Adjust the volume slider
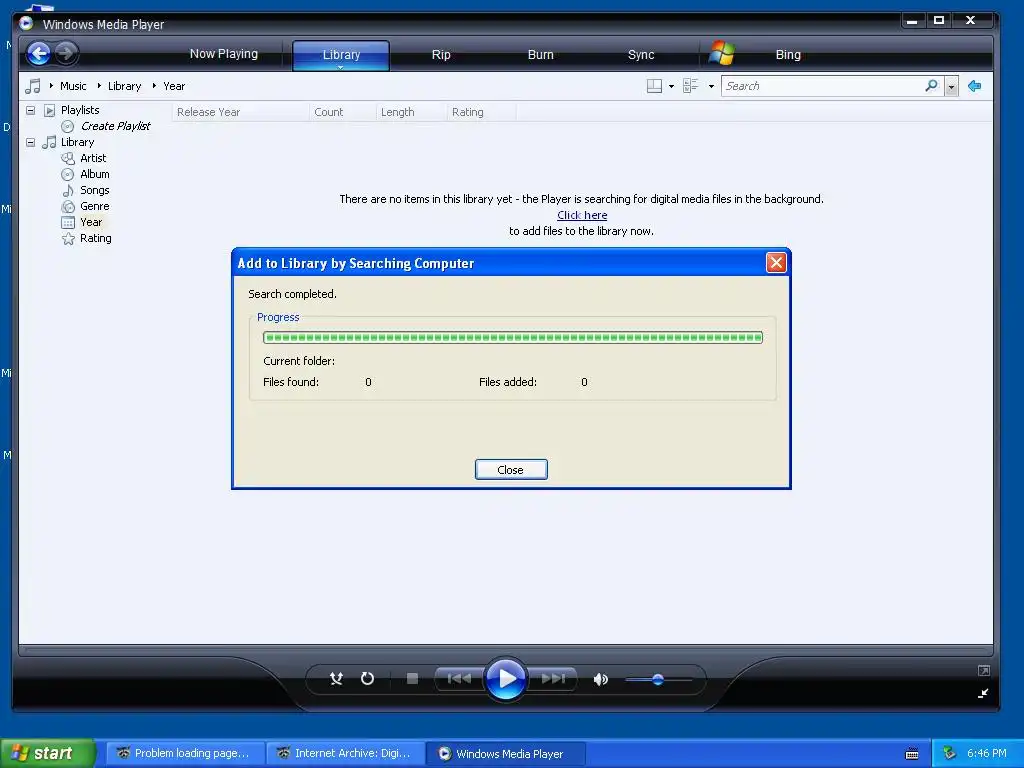Viewport: 1024px width, 768px height. tap(658, 680)
